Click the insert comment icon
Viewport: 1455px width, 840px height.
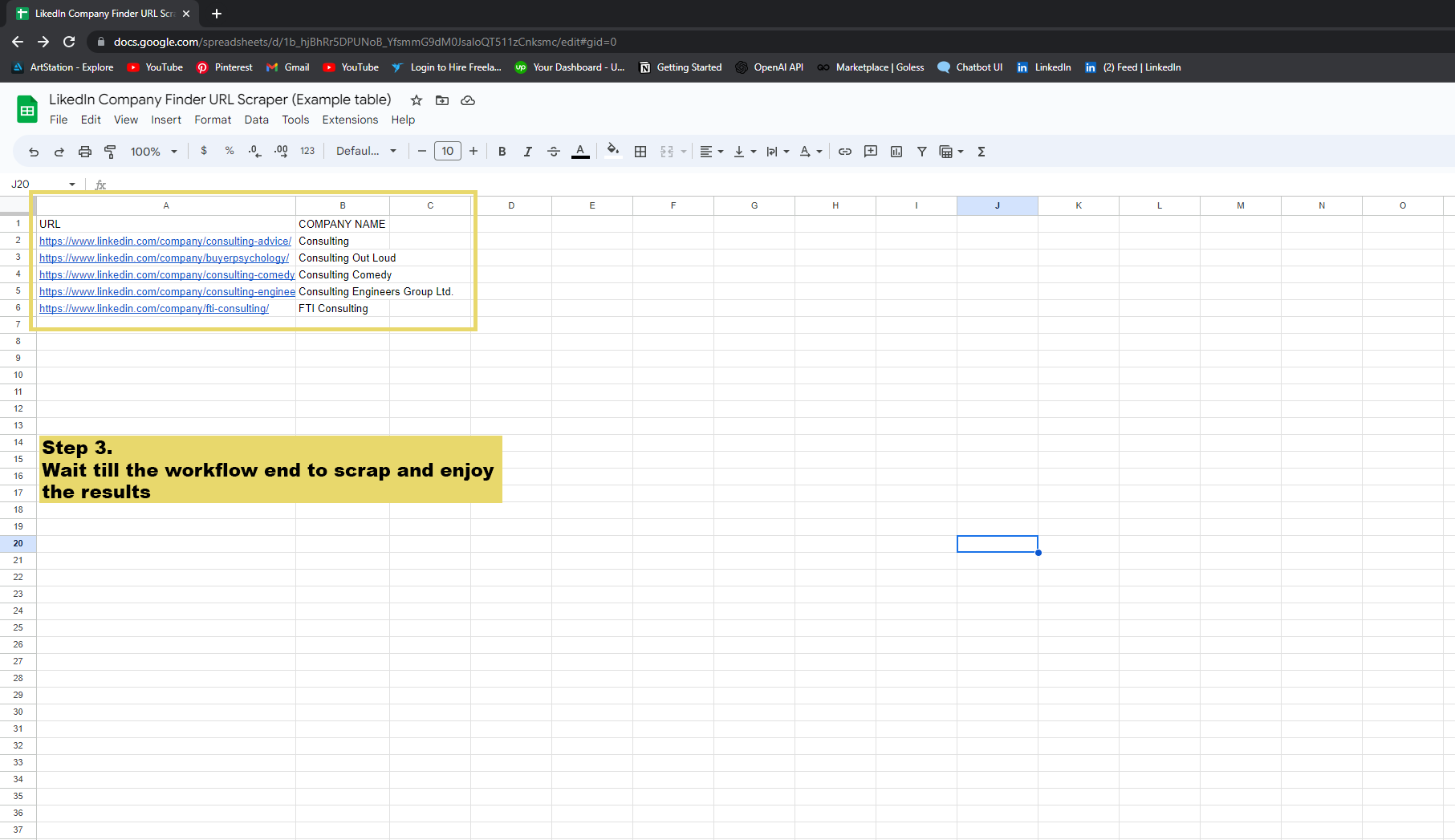(871, 152)
